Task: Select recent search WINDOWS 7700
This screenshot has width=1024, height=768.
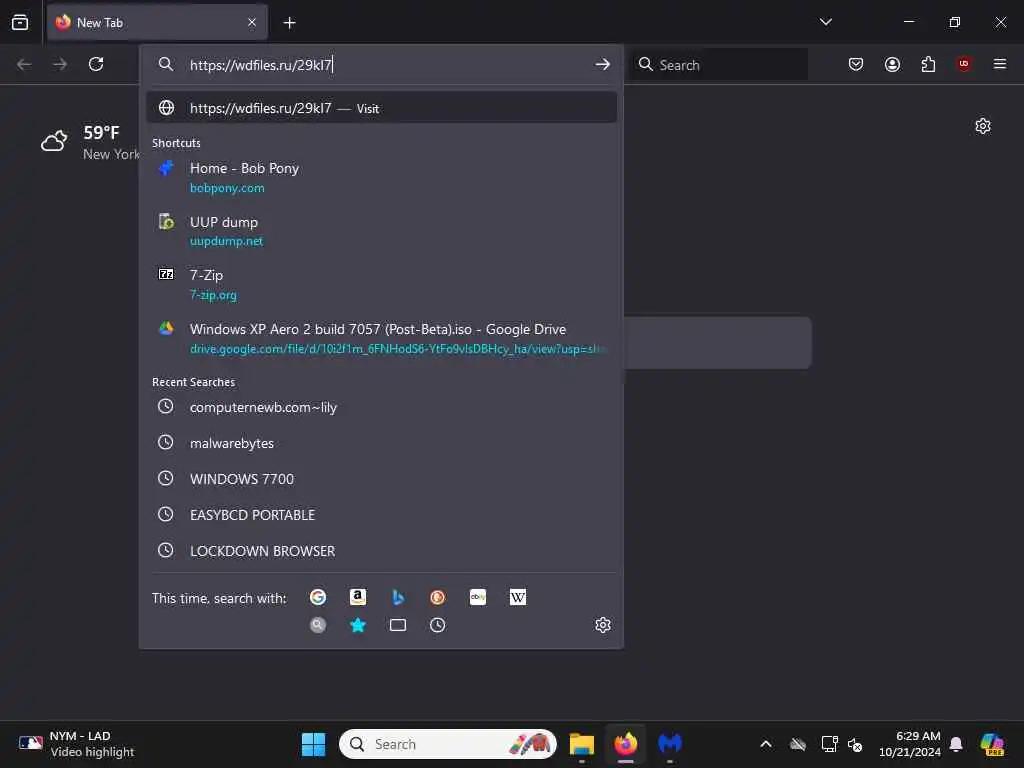Action: (381, 479)
